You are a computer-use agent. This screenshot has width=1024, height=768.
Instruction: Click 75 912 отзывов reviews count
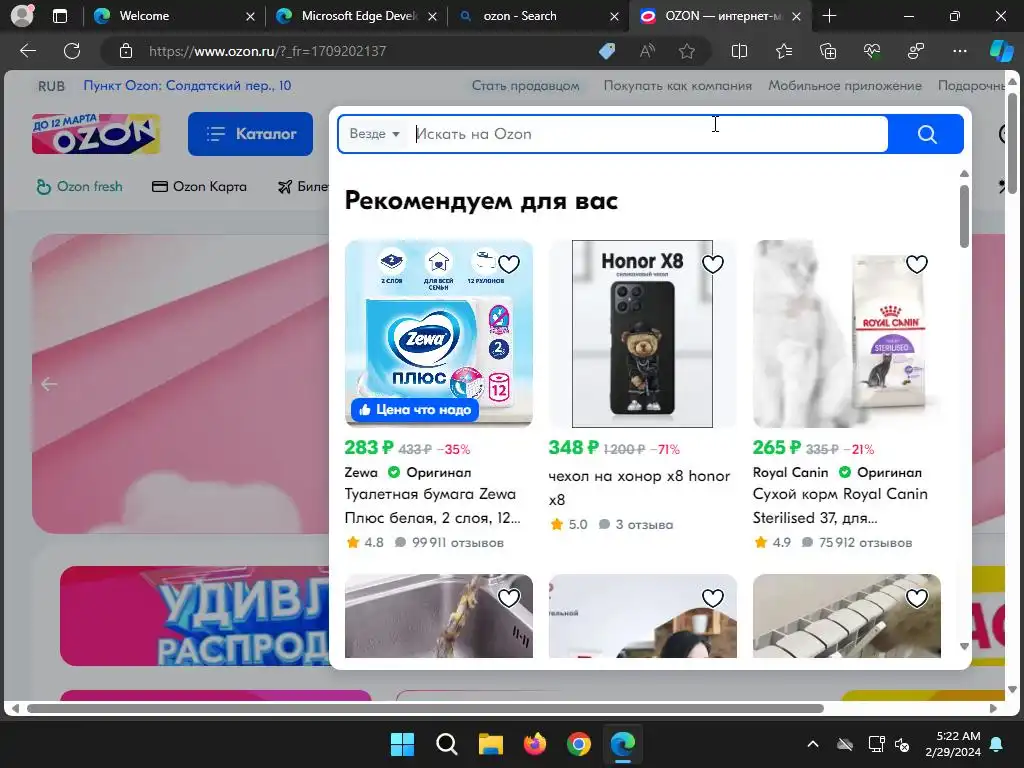(857, 543)
